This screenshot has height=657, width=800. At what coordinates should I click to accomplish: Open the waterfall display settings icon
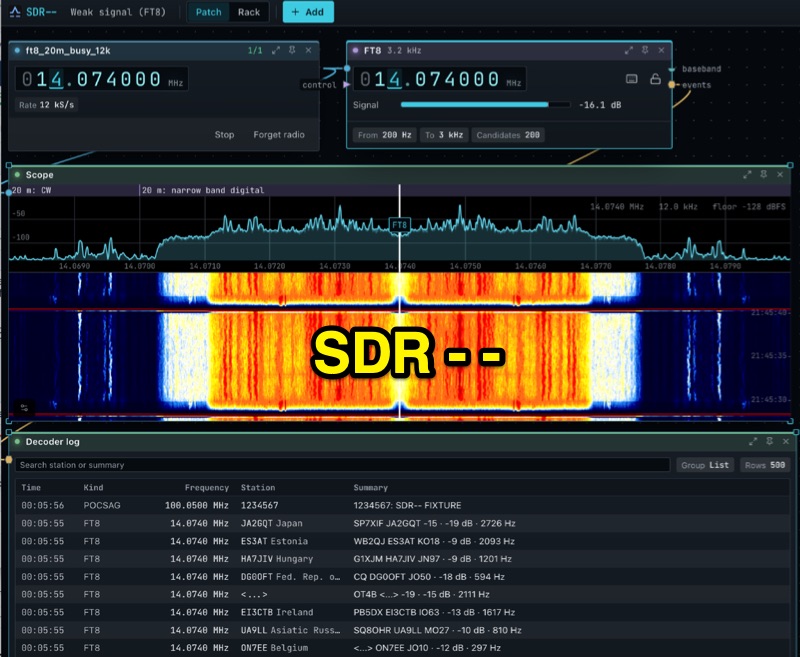[24, 407]
